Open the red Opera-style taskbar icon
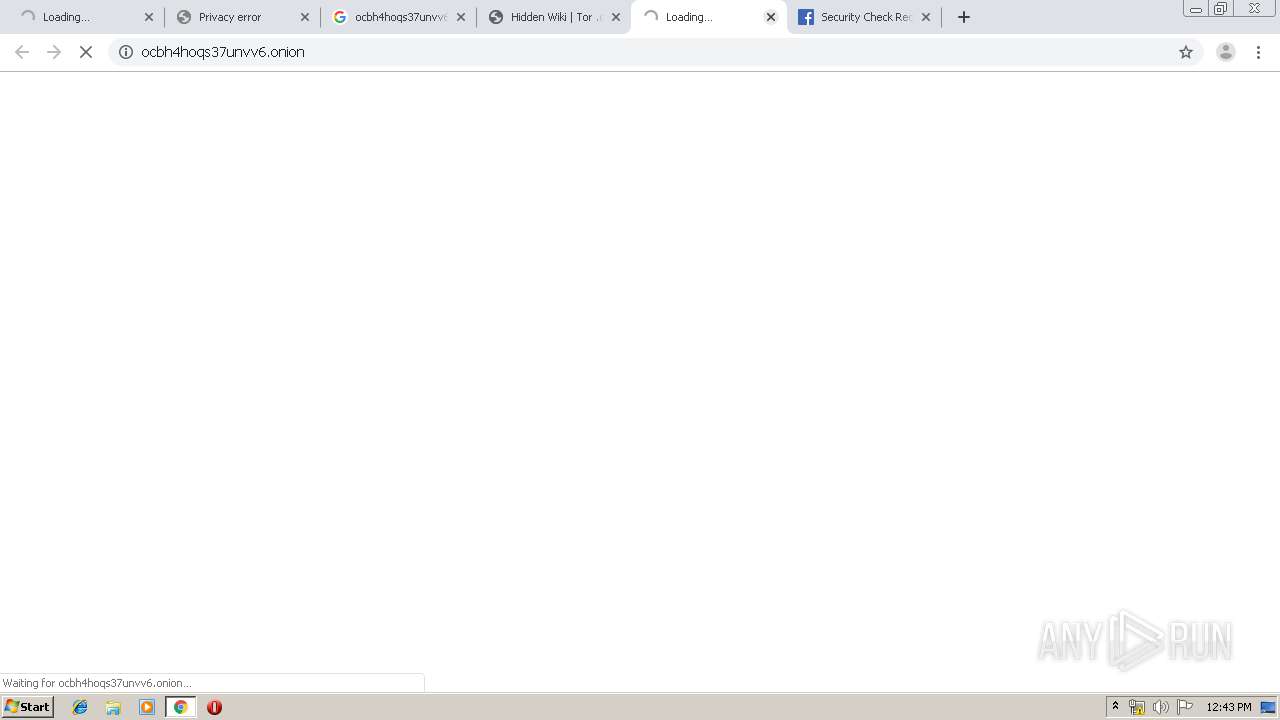Viewport: 1280px width, 720px height. pos(214,707)
